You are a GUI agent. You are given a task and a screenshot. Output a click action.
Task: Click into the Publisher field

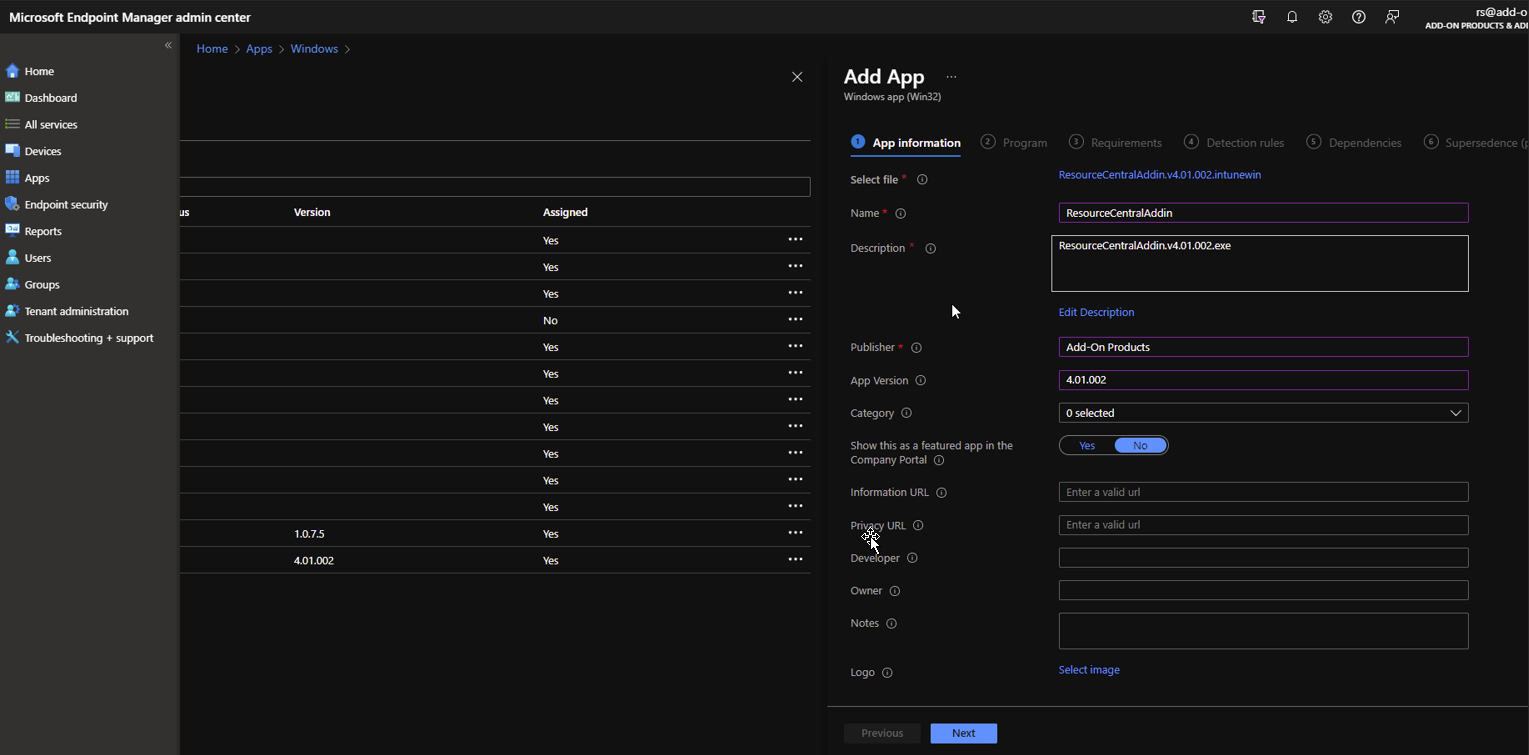pyautogui.click(x=1263, y=347)
